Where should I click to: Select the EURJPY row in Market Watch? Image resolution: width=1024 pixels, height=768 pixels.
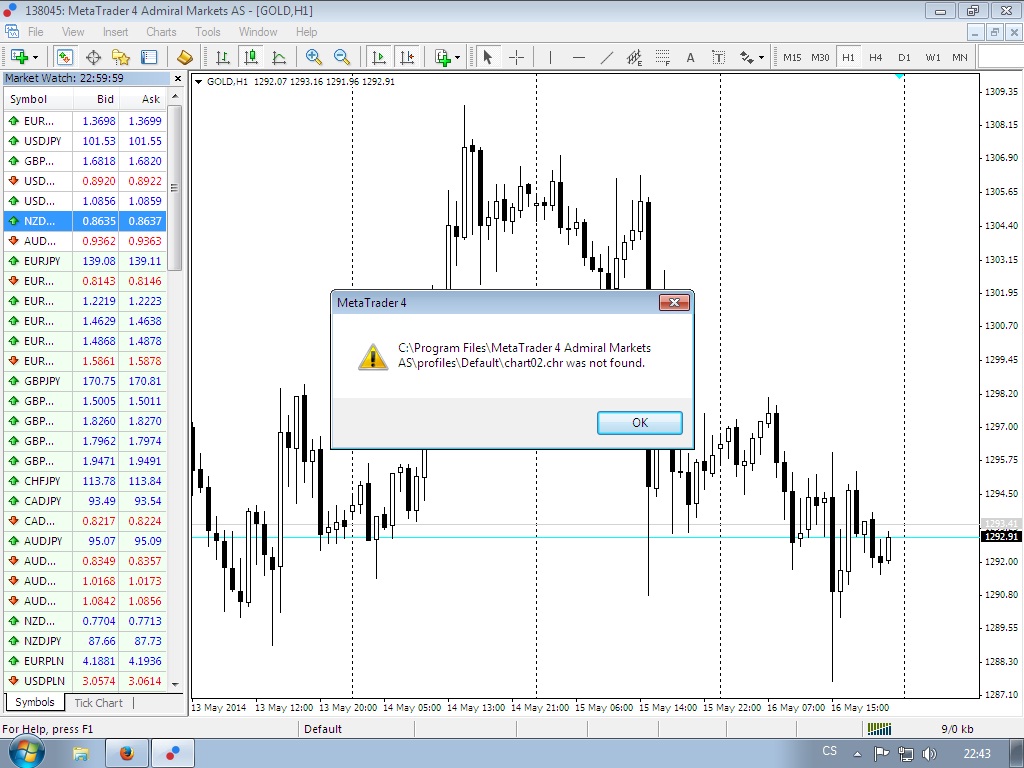click(85, 261)
